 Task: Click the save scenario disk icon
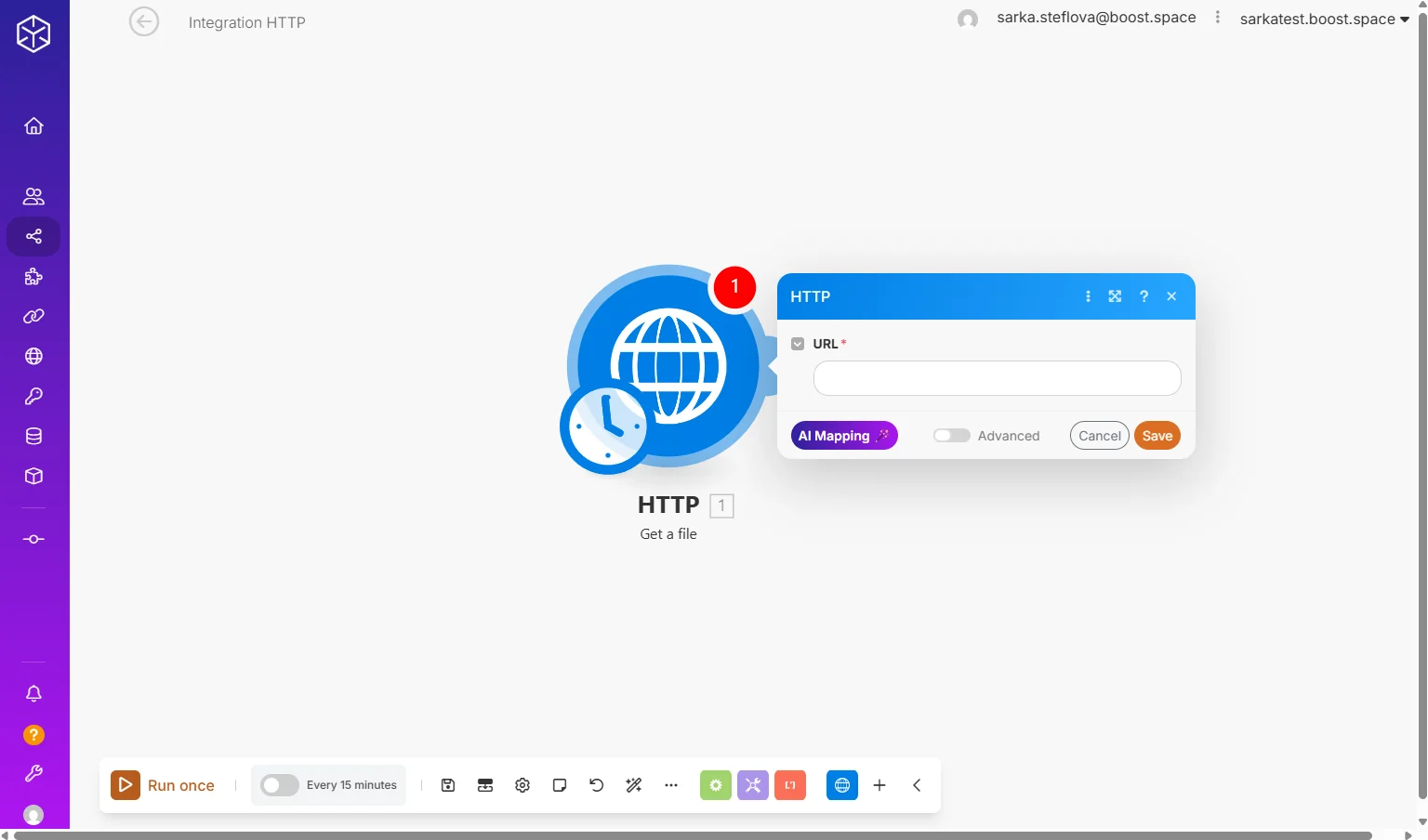point(448,785)
